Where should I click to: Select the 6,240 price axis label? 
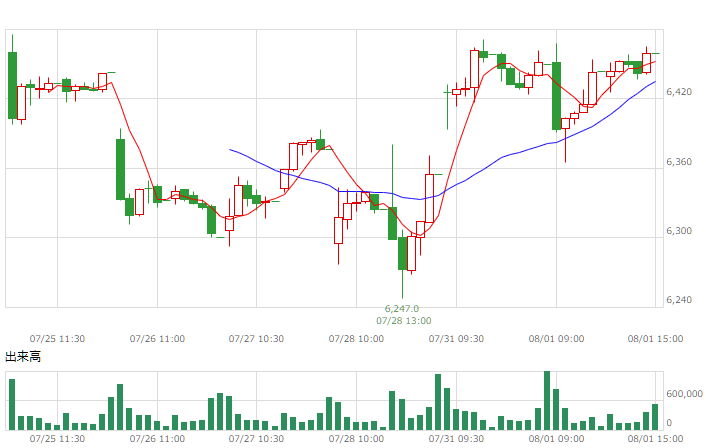click(x=679, y=300)
